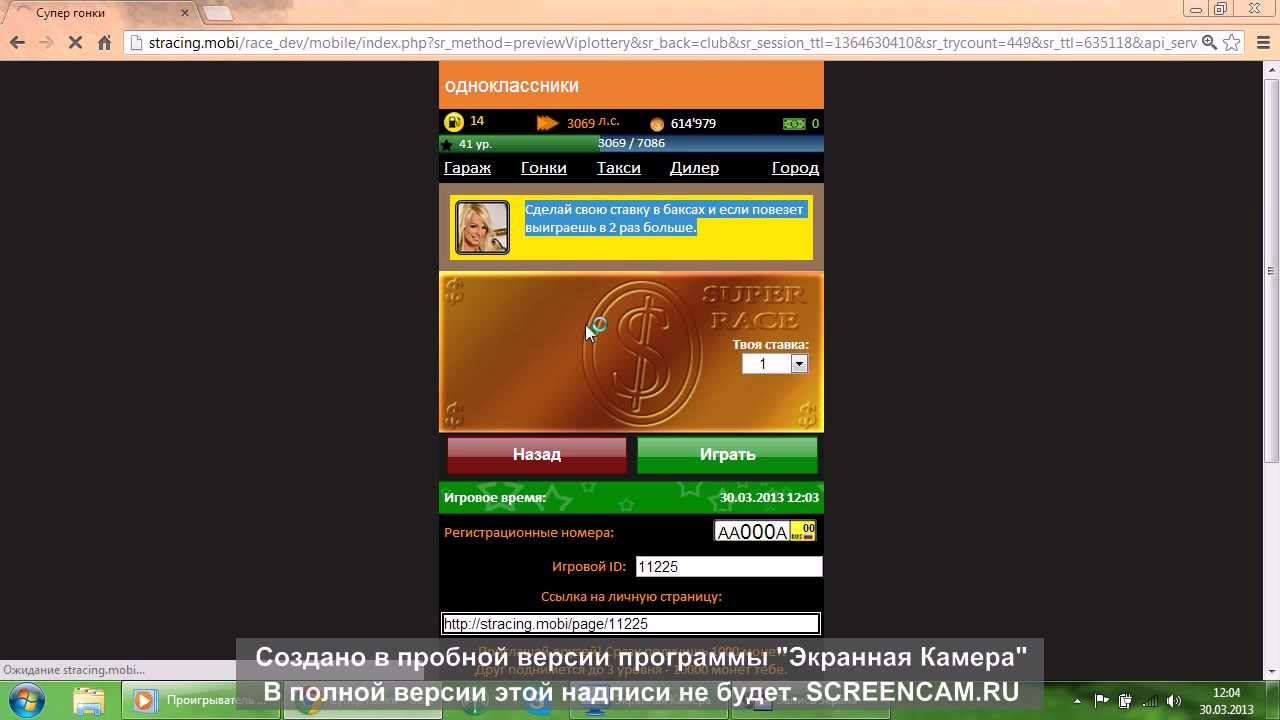Click the large dollar coin image
This screenshot has width=1280, height=720.
[x=640, y=352]
